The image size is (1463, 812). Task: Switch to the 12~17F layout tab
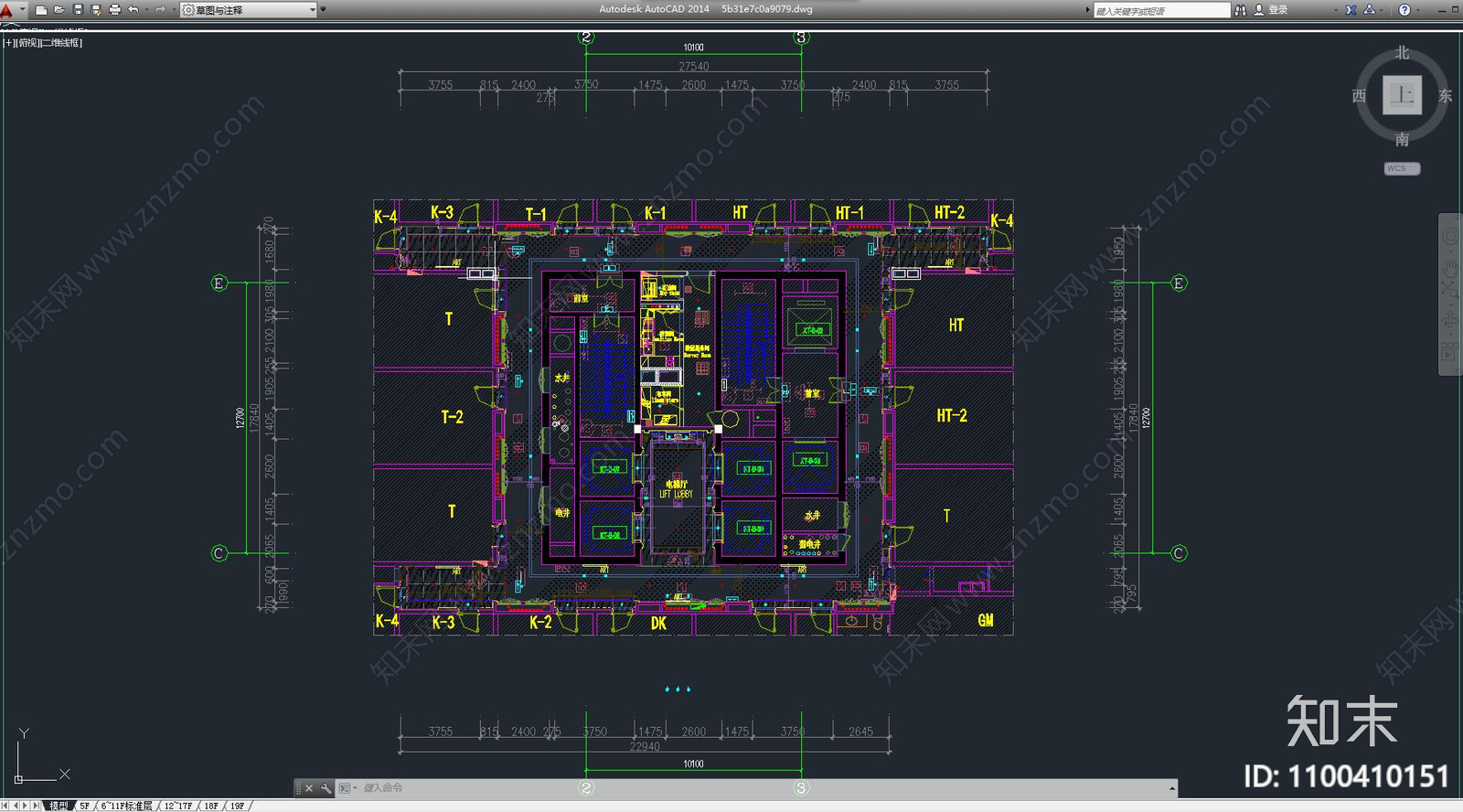[x=177, y=806]
